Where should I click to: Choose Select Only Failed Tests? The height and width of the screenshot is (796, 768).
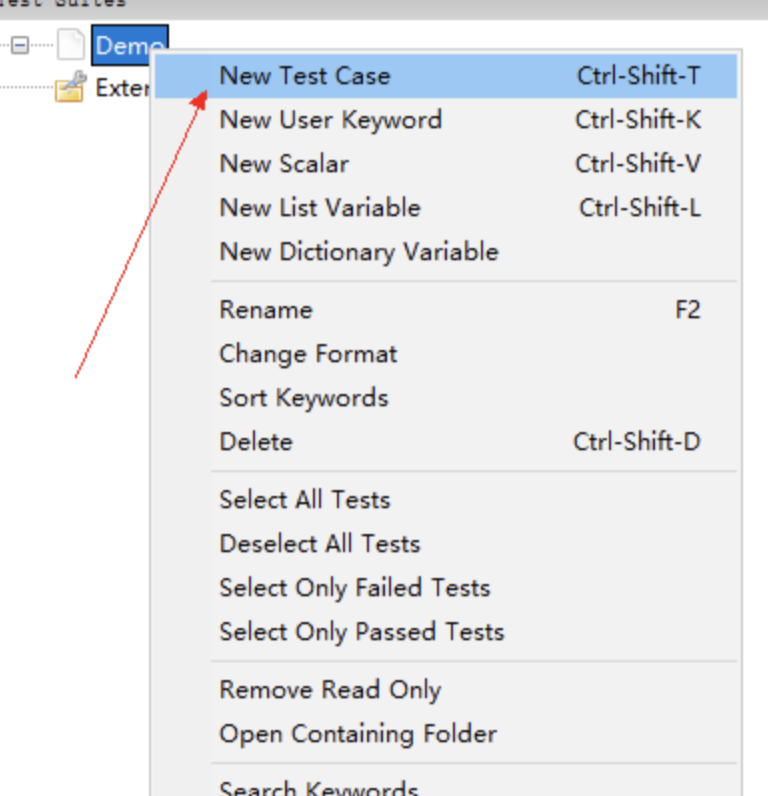(446, 588)
